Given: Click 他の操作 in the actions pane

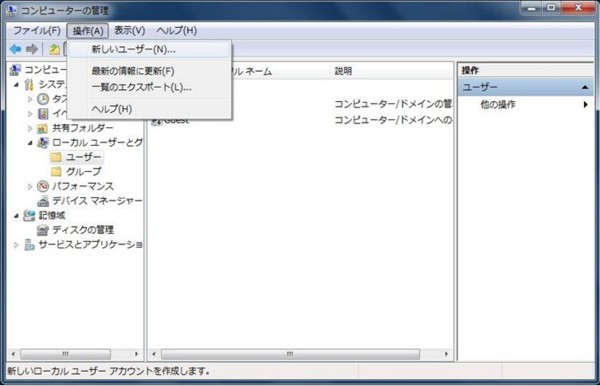Looking at the screenshot, I should (497, 104).
